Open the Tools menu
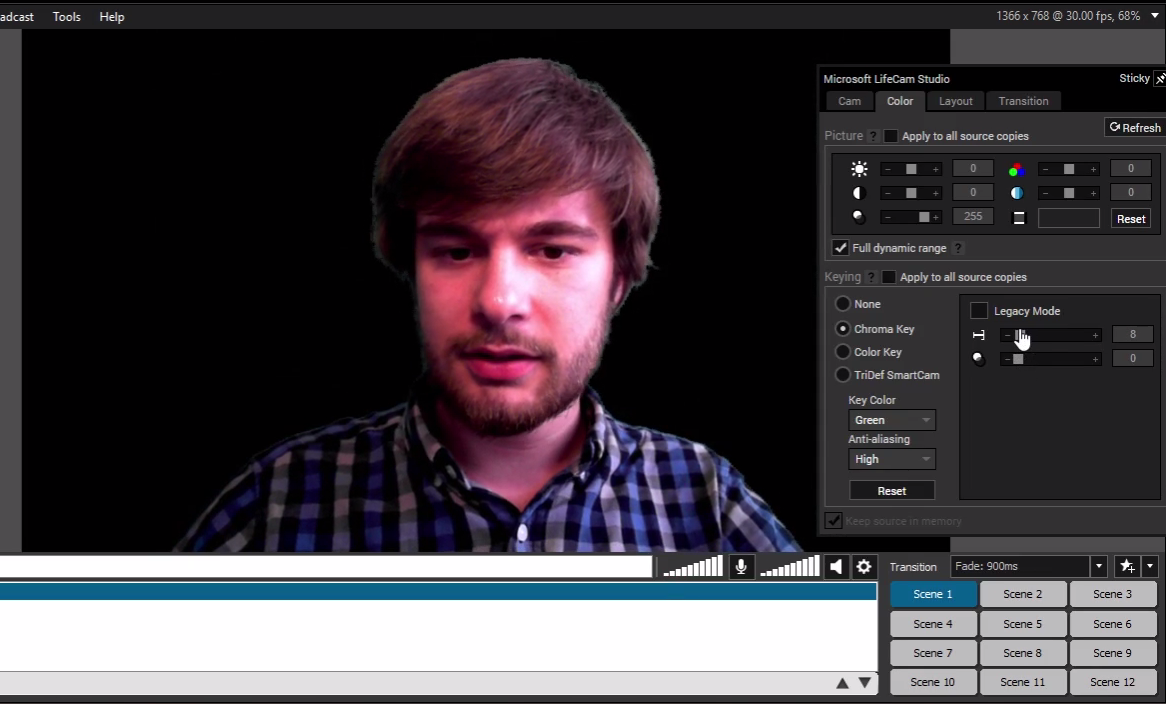Viewport: 1166px width, 704px height. [x=66, y=16]
